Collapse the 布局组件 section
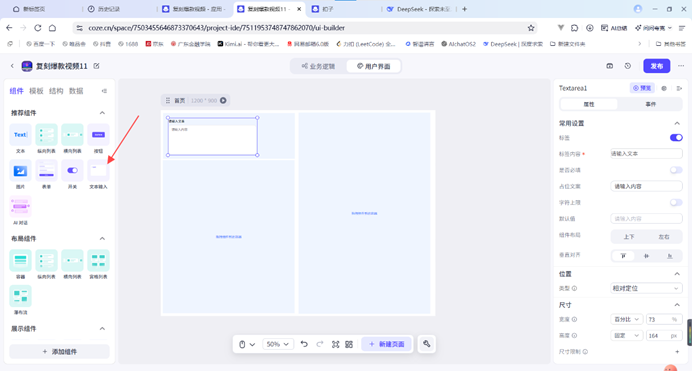 (102, 239)
